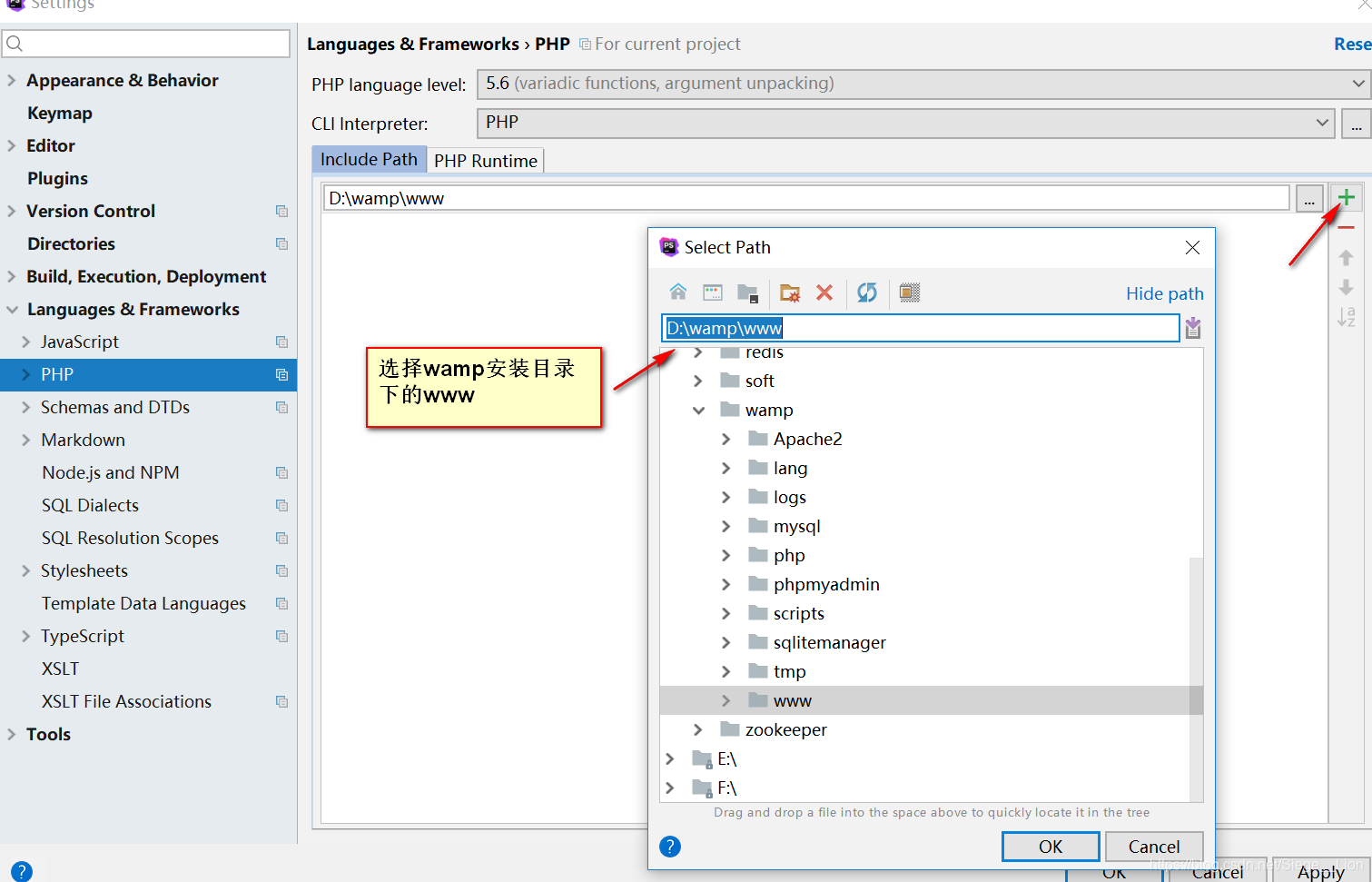1372x882 pixels.
Task: Click in the Settings search field
Action: pyautogui.click(x=146, y=44)
